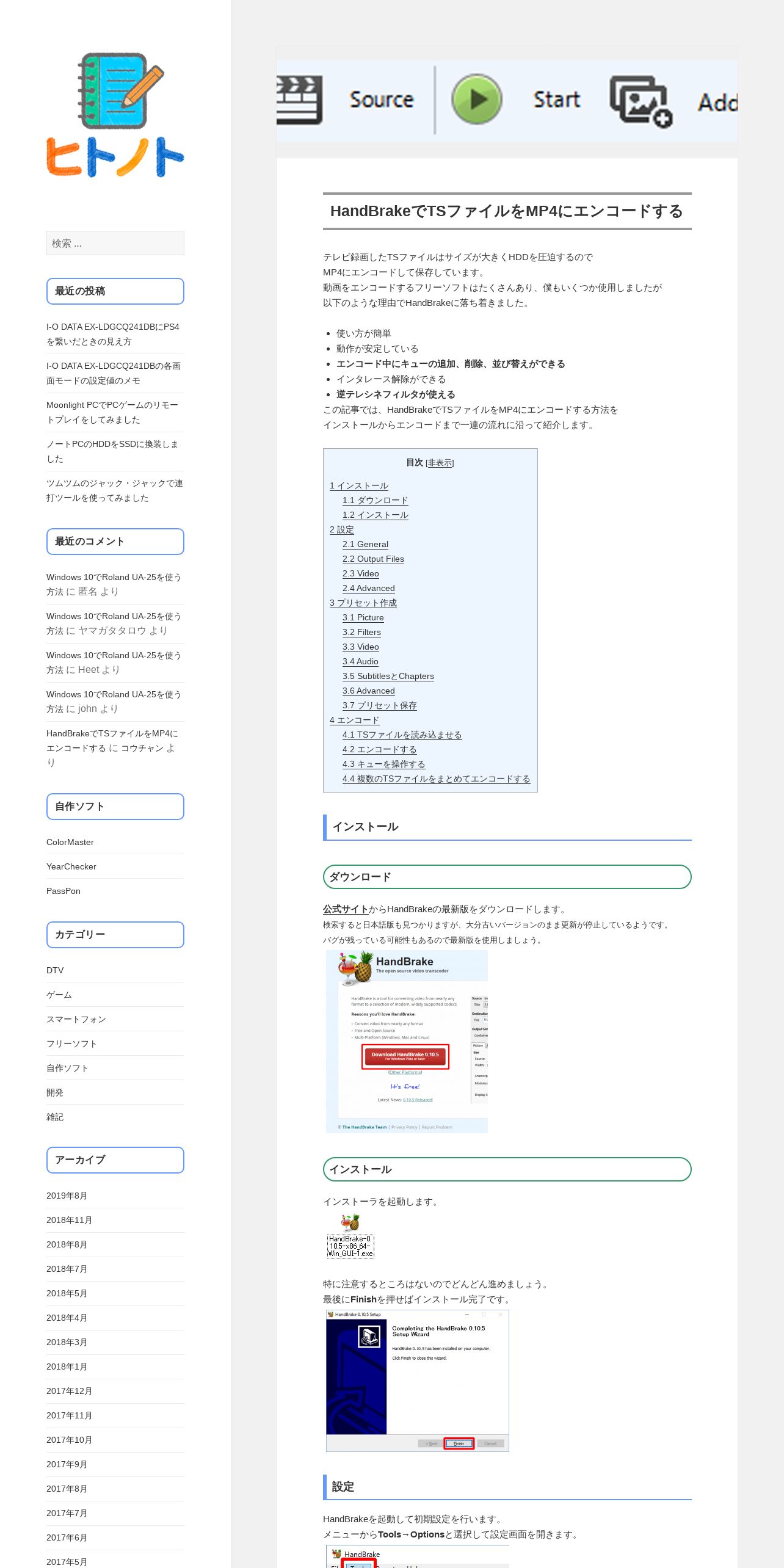Viewport: 784px width, 1568px height.
Task: Open the 2018年5月 archive
Action: [67, 1293]
